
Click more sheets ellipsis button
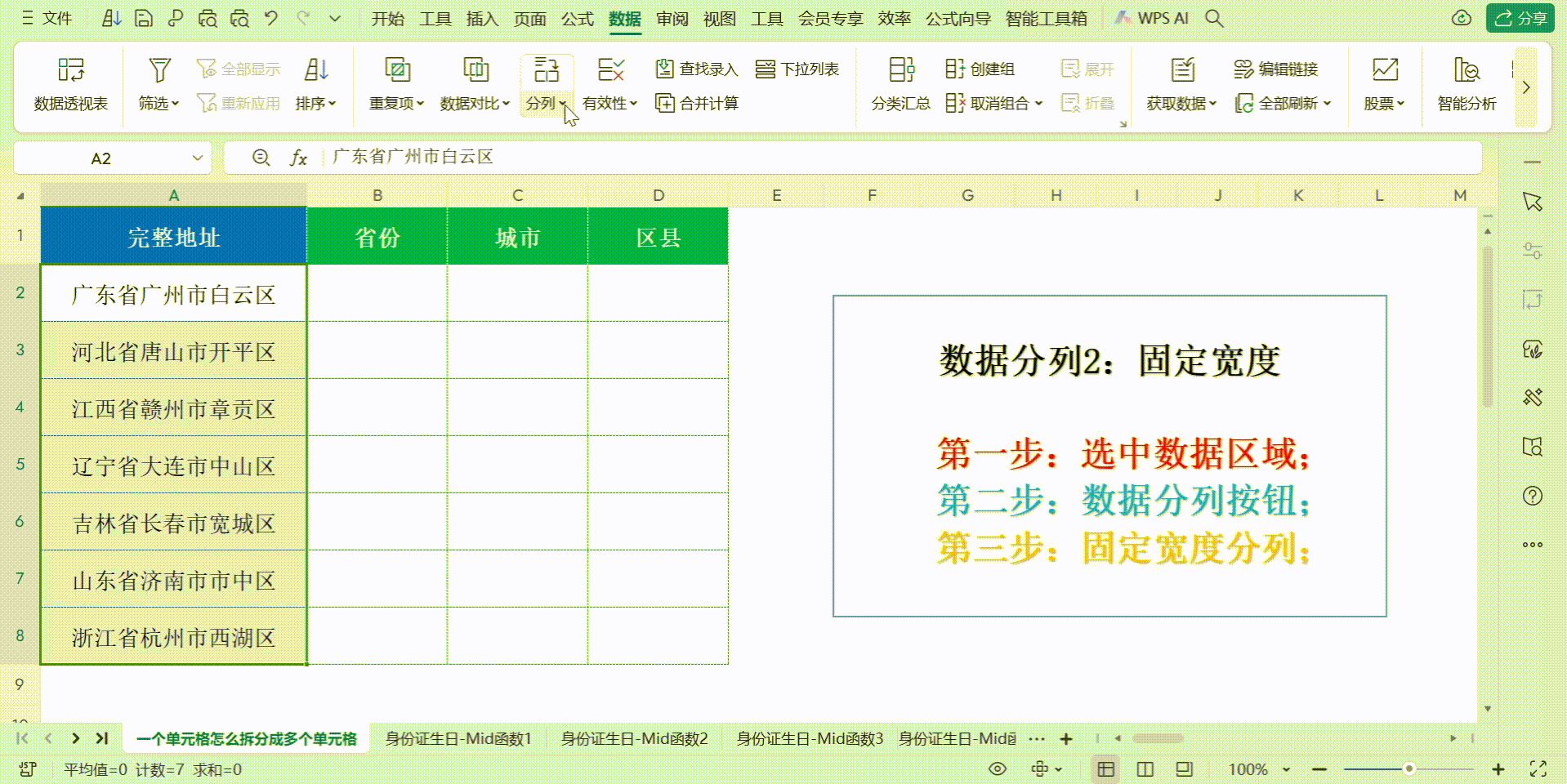tap(1037, 738)
